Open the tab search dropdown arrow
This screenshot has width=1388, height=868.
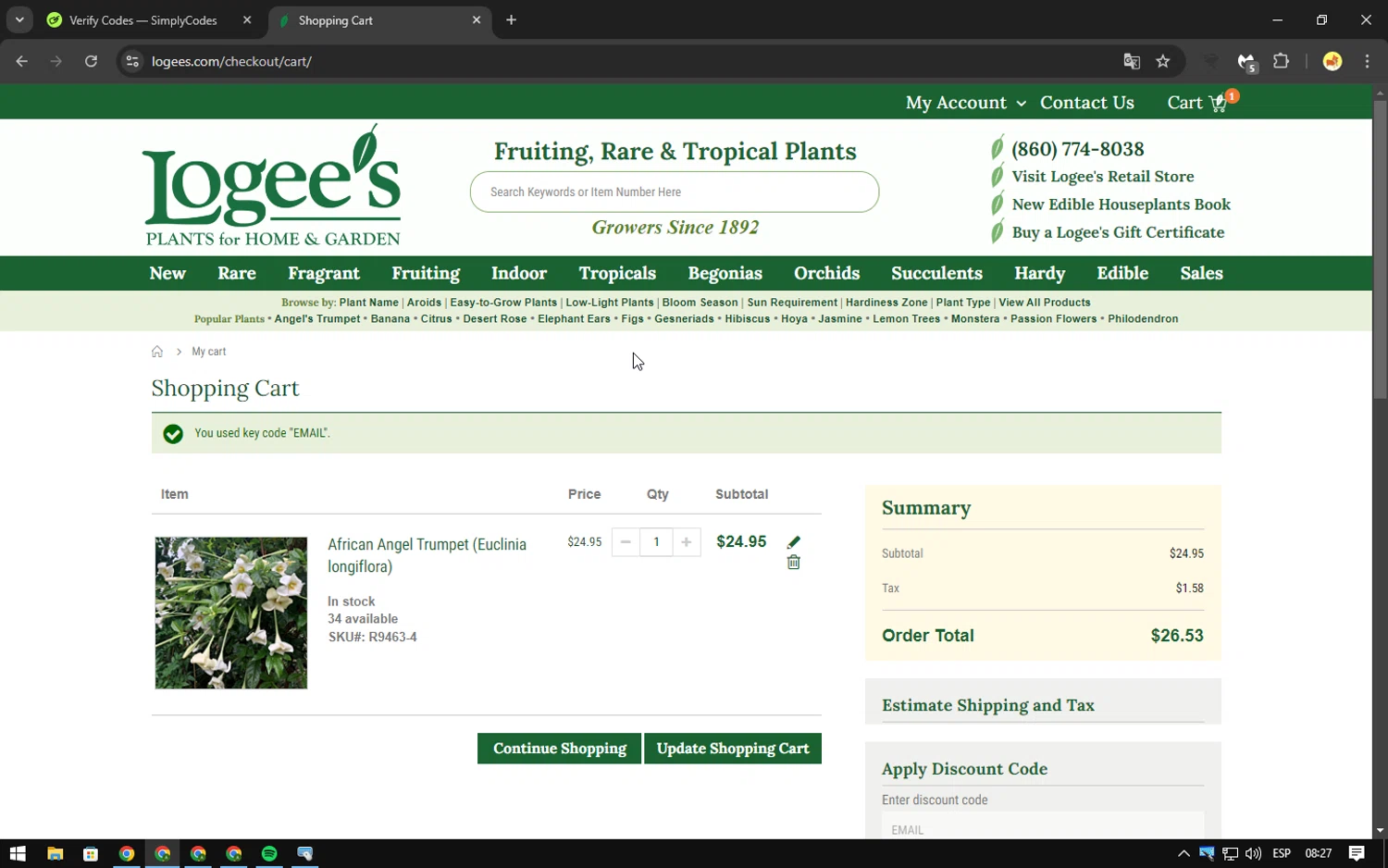[x=19, y=19]
